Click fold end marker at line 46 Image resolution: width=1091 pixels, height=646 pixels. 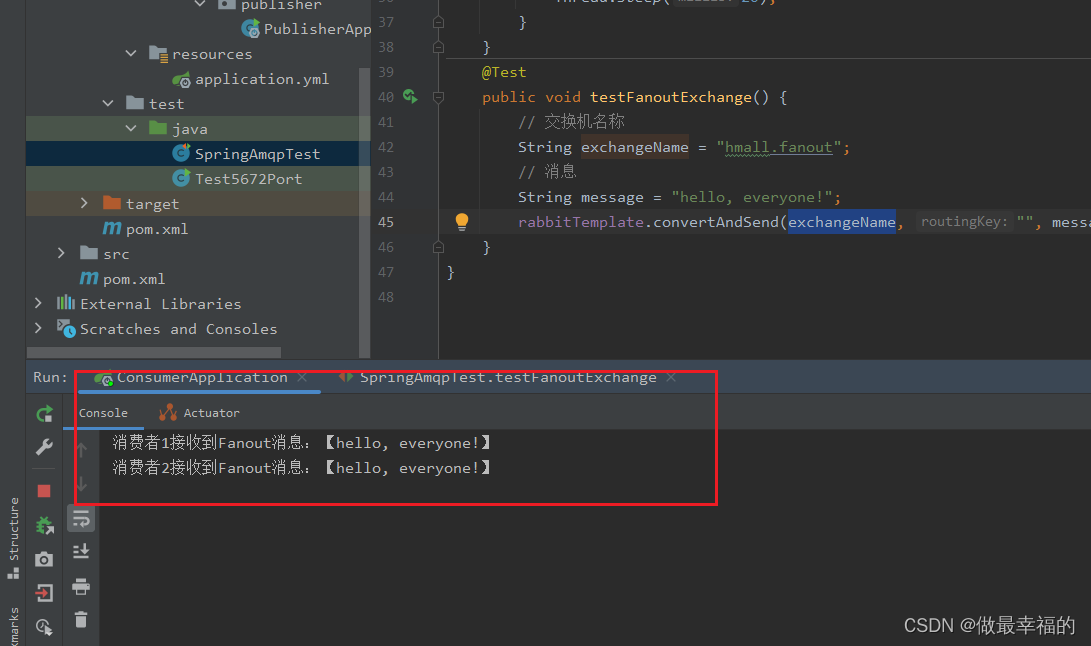(438, 247)
